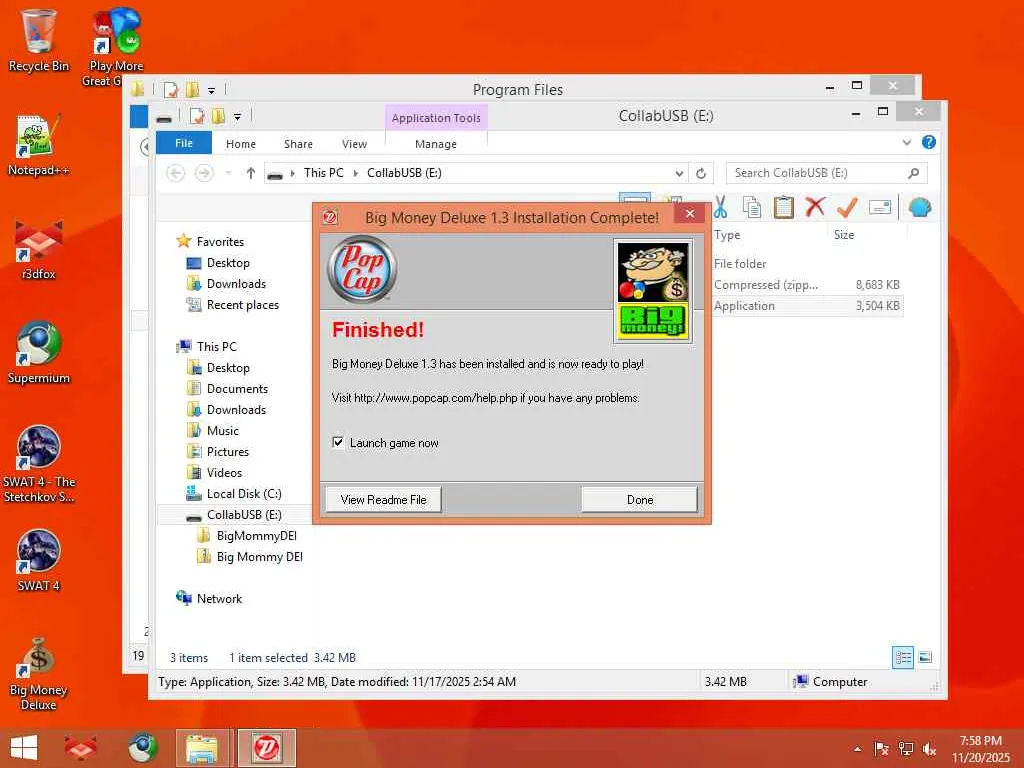This screenshot has width=1024, height=768.
Task: Open File Explorer from the taskbar
Action: pyautogui.click(x=202, y=748)
